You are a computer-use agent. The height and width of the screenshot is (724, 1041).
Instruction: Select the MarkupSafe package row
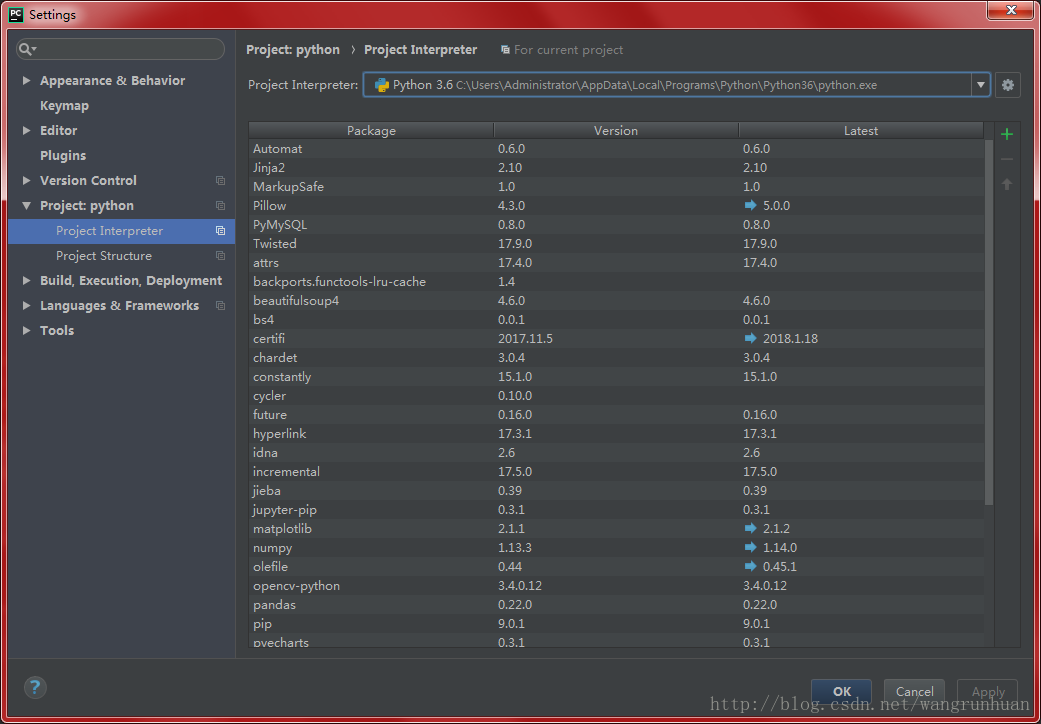617,186
